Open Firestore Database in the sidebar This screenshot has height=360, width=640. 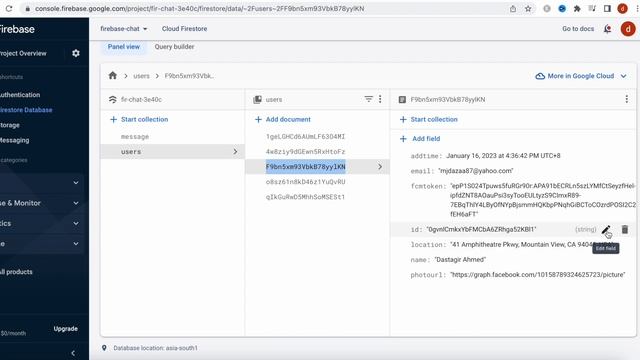tap(26, 110)
